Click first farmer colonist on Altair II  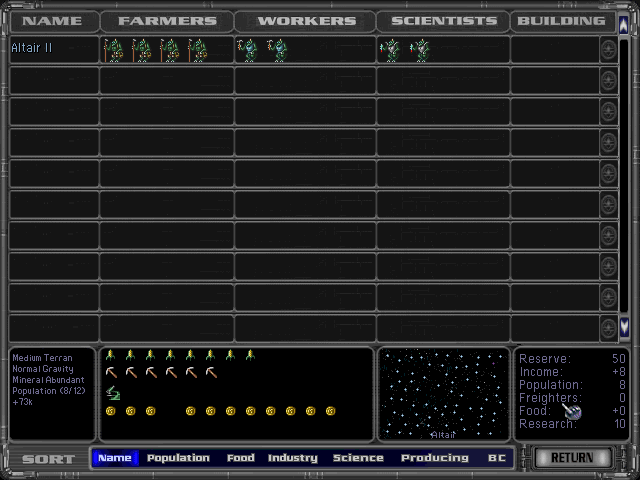point(113,50)
